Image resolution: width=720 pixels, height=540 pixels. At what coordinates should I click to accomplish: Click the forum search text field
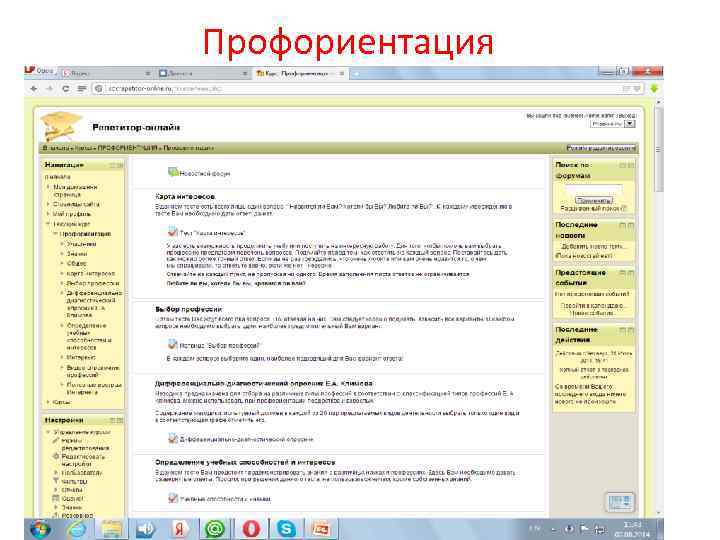[593, 189]
